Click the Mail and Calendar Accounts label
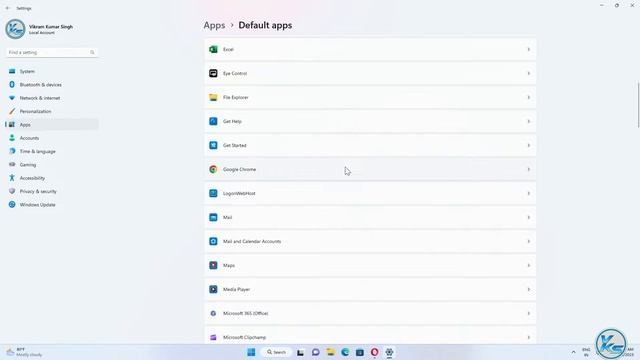This screenshot has height=360, width=640. (252, 242)
